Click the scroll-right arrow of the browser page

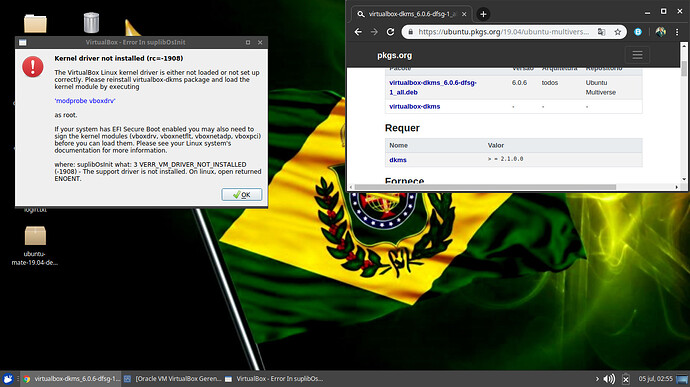(x=677, y=187)
